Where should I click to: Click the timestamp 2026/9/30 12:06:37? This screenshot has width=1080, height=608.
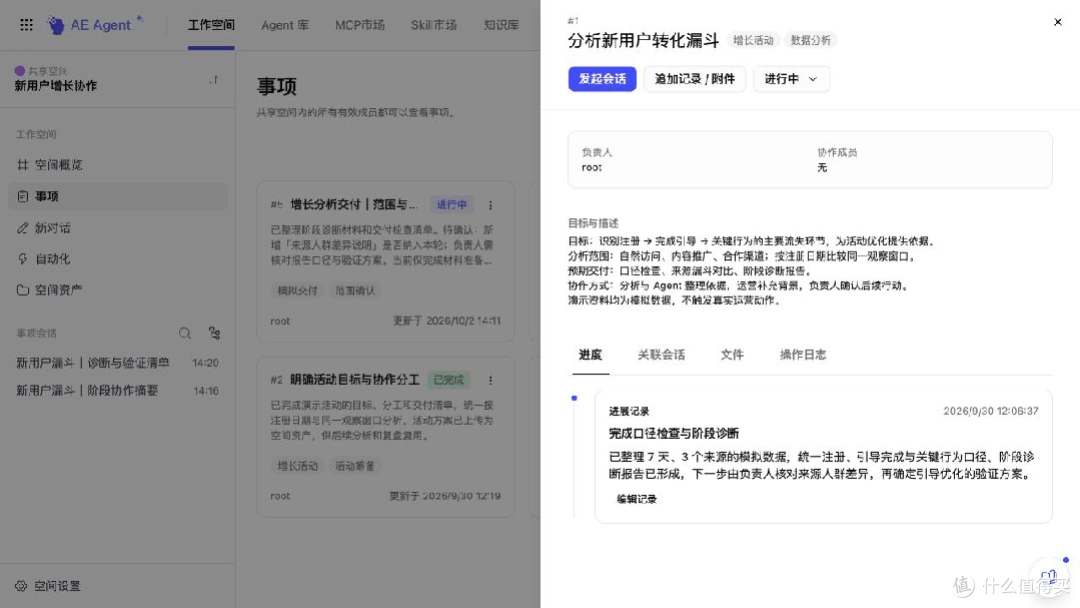[990, 411]
